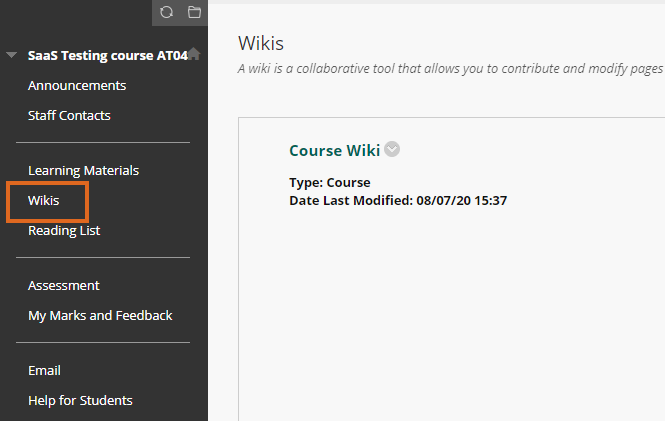Collapse the SaaS Testing course menu arrow
665x421 pixels.
coord(11,55)
